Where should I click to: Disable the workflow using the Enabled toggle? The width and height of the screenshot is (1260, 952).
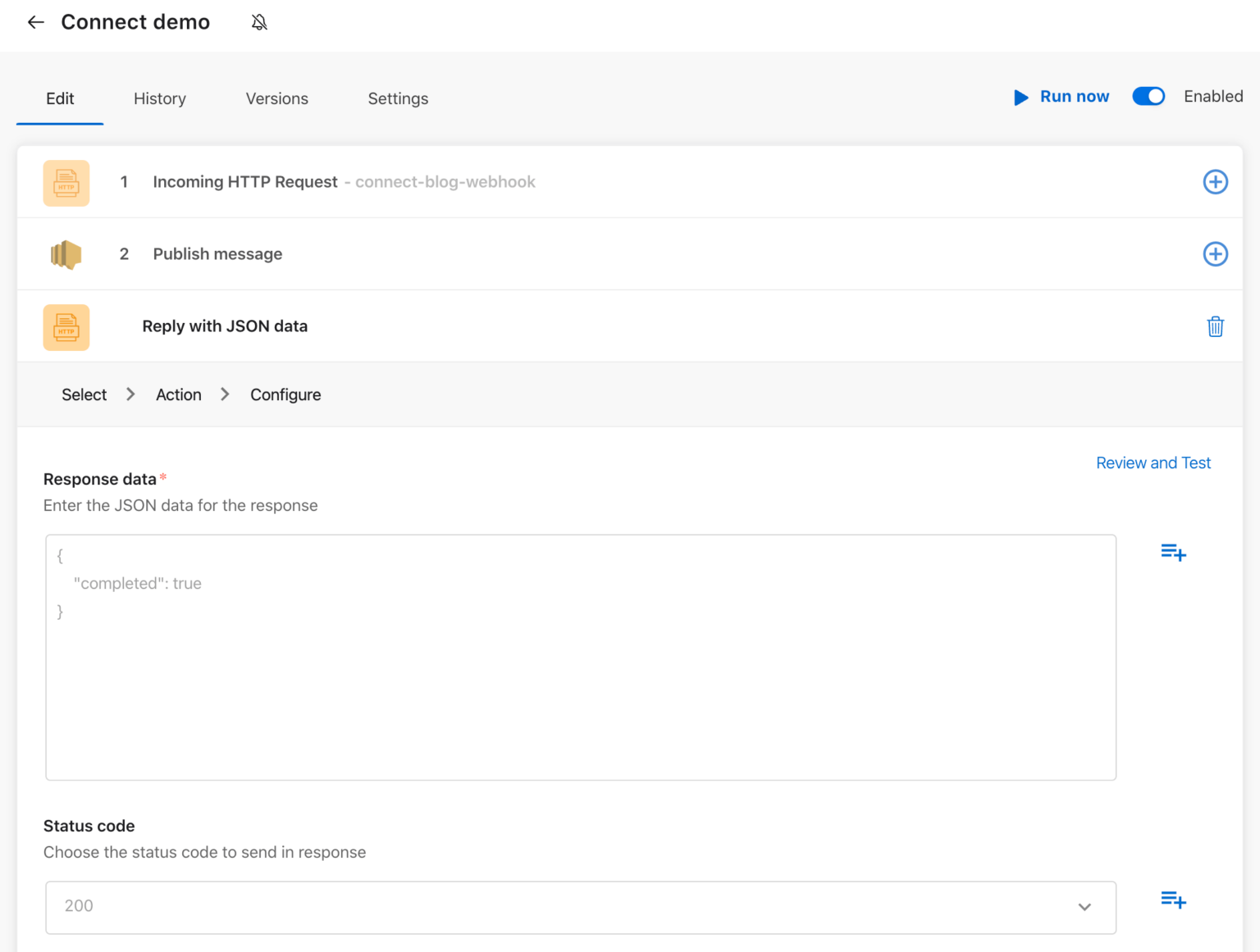(1148, 96)
